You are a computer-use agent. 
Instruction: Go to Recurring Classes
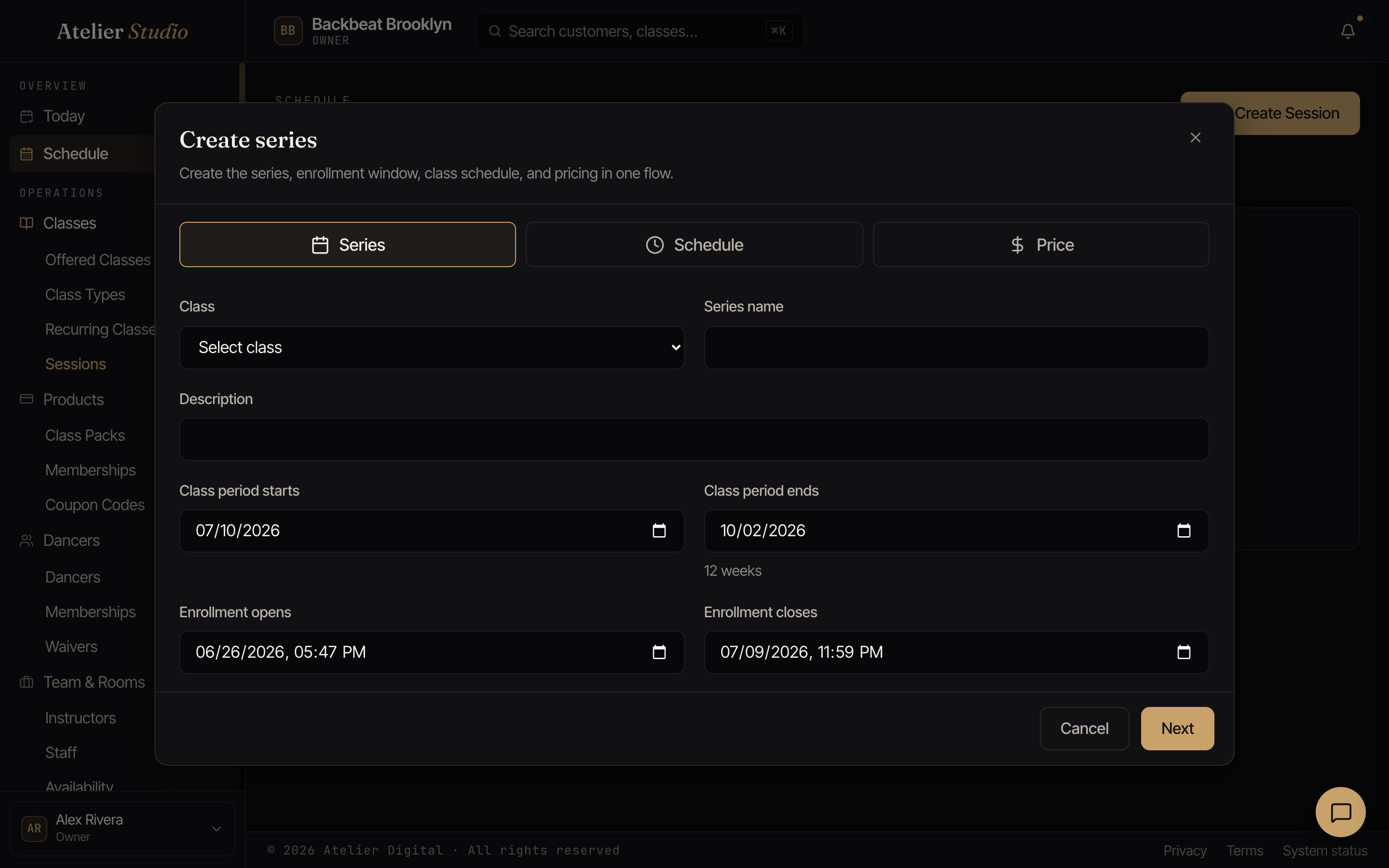100,329
